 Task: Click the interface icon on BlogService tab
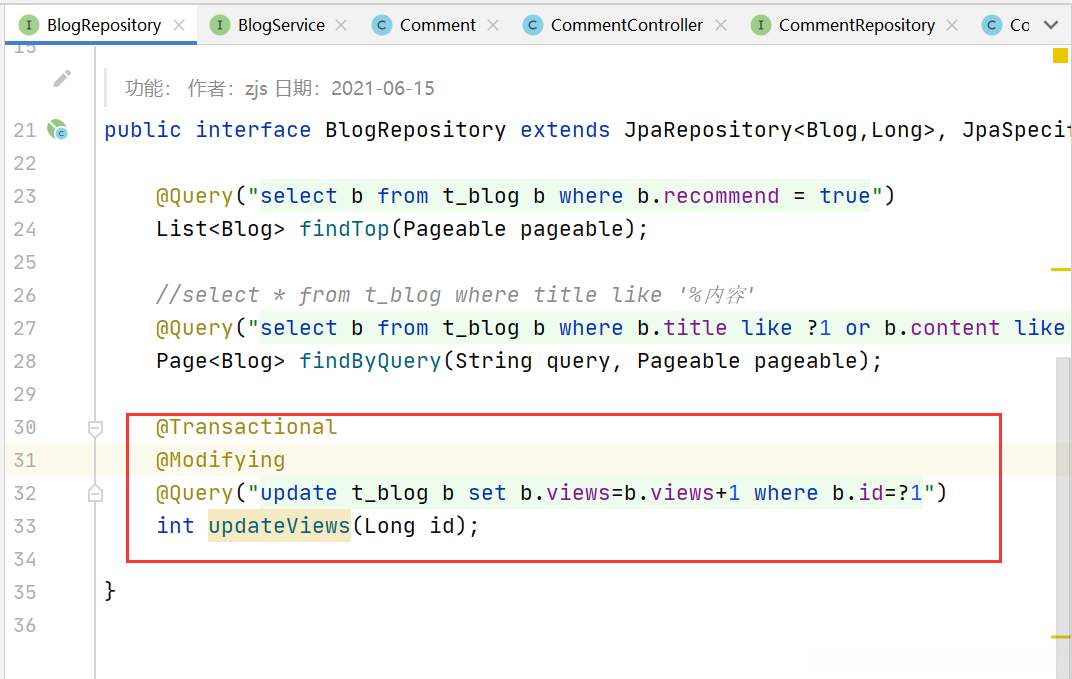[x=219, y=25]
